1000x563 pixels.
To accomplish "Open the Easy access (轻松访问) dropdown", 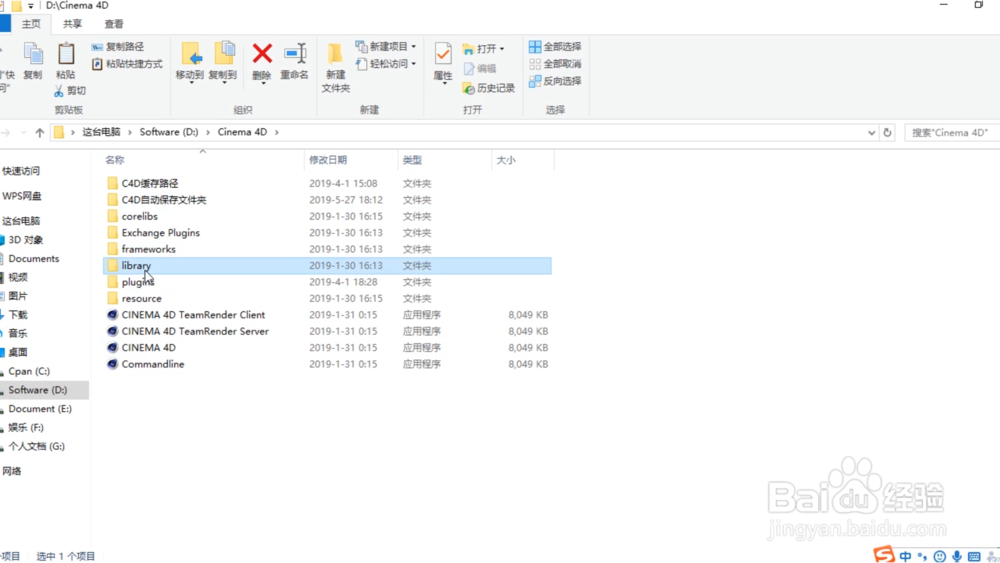I will pyautogui.click(x=386, y=64).
